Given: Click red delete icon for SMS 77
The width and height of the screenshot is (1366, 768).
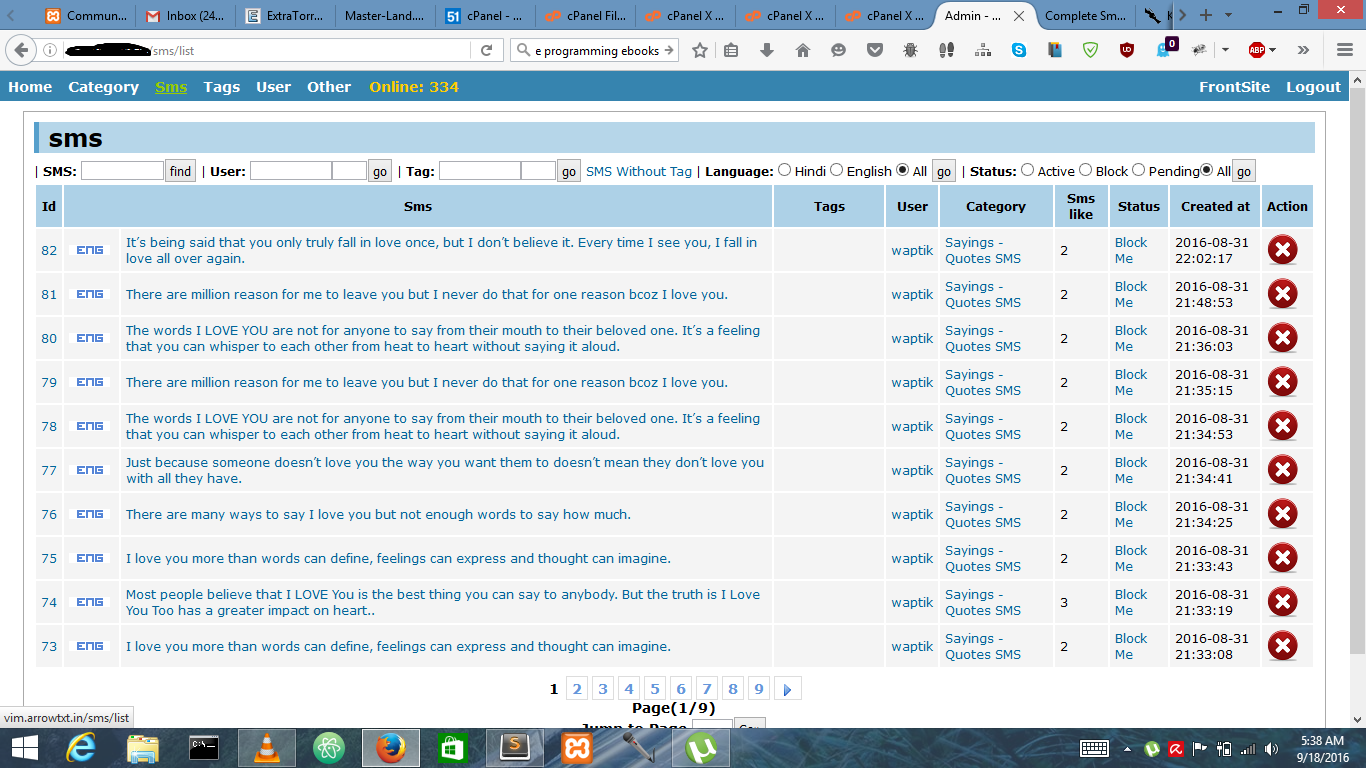Looking at the screenshot, I should click(x=1282, y=470).
